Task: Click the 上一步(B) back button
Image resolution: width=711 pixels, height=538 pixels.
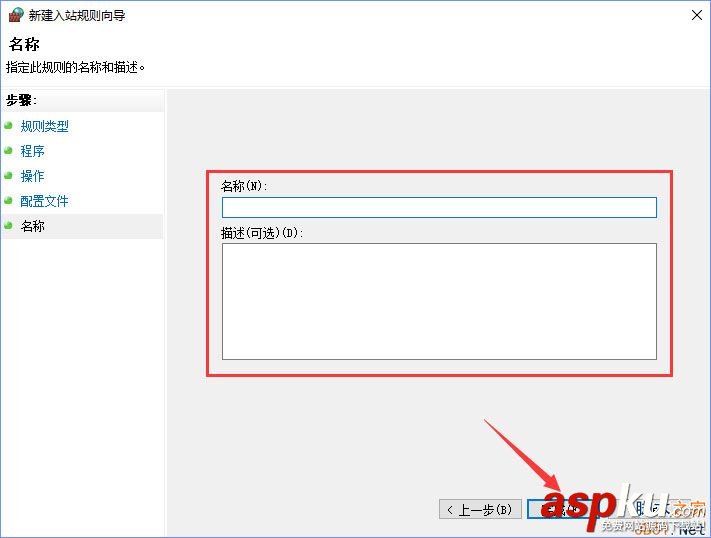Action: 480,509
